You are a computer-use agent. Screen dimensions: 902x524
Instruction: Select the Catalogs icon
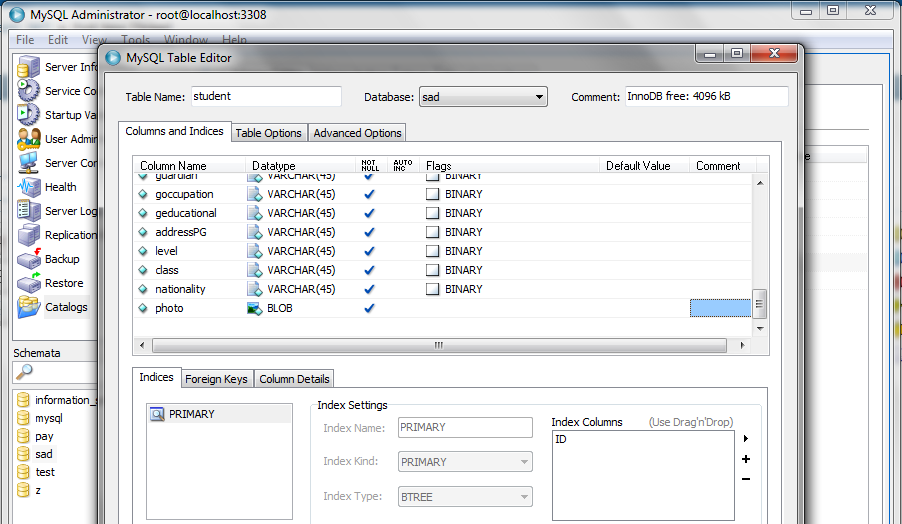click(x=28, y=307)
